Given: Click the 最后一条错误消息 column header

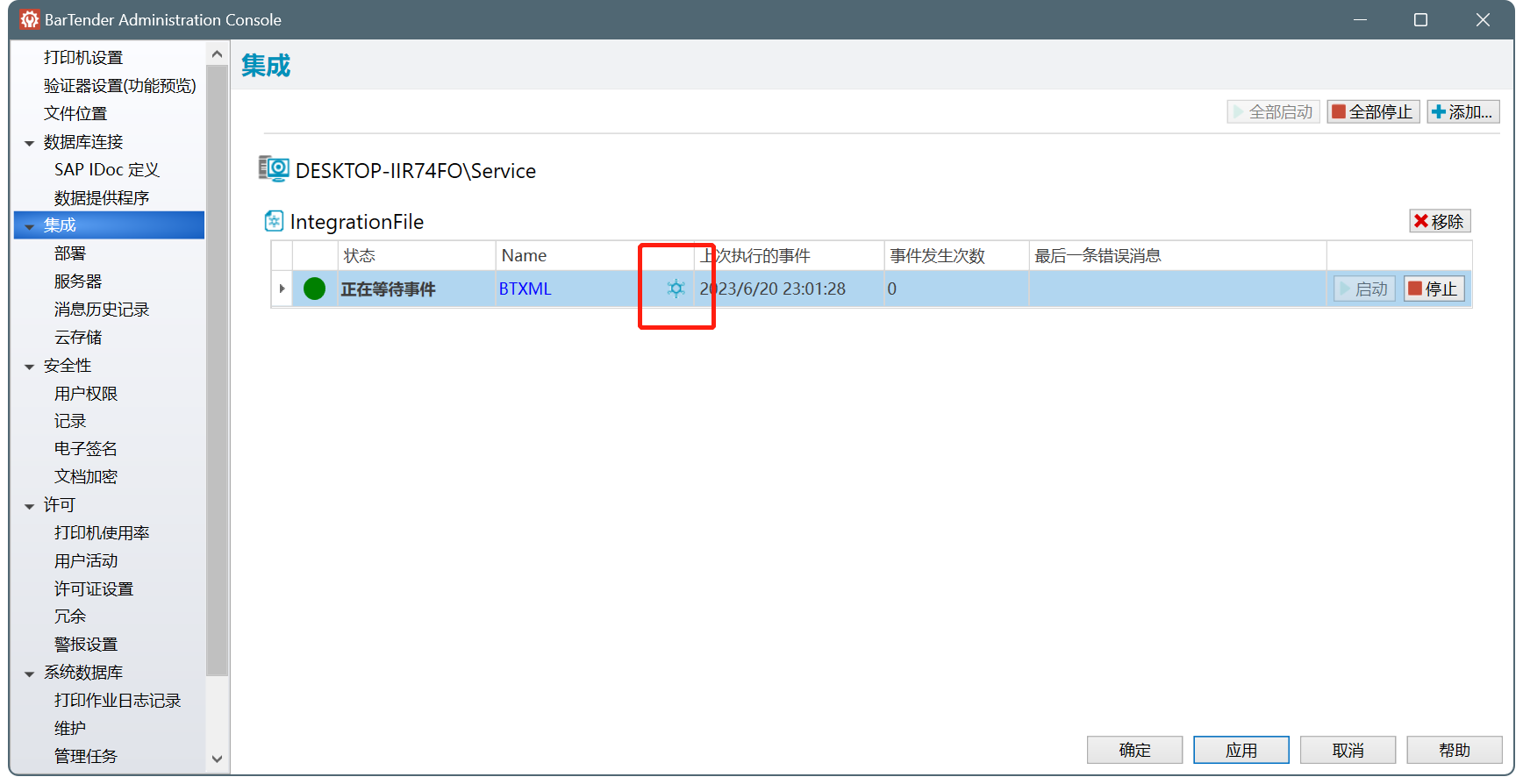Looking at the screenshot, I should 1177,255.
